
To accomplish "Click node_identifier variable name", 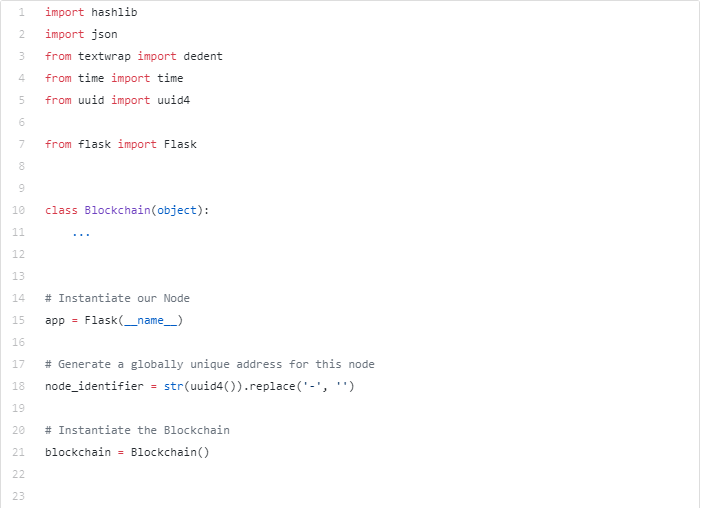I will point(94,386).
